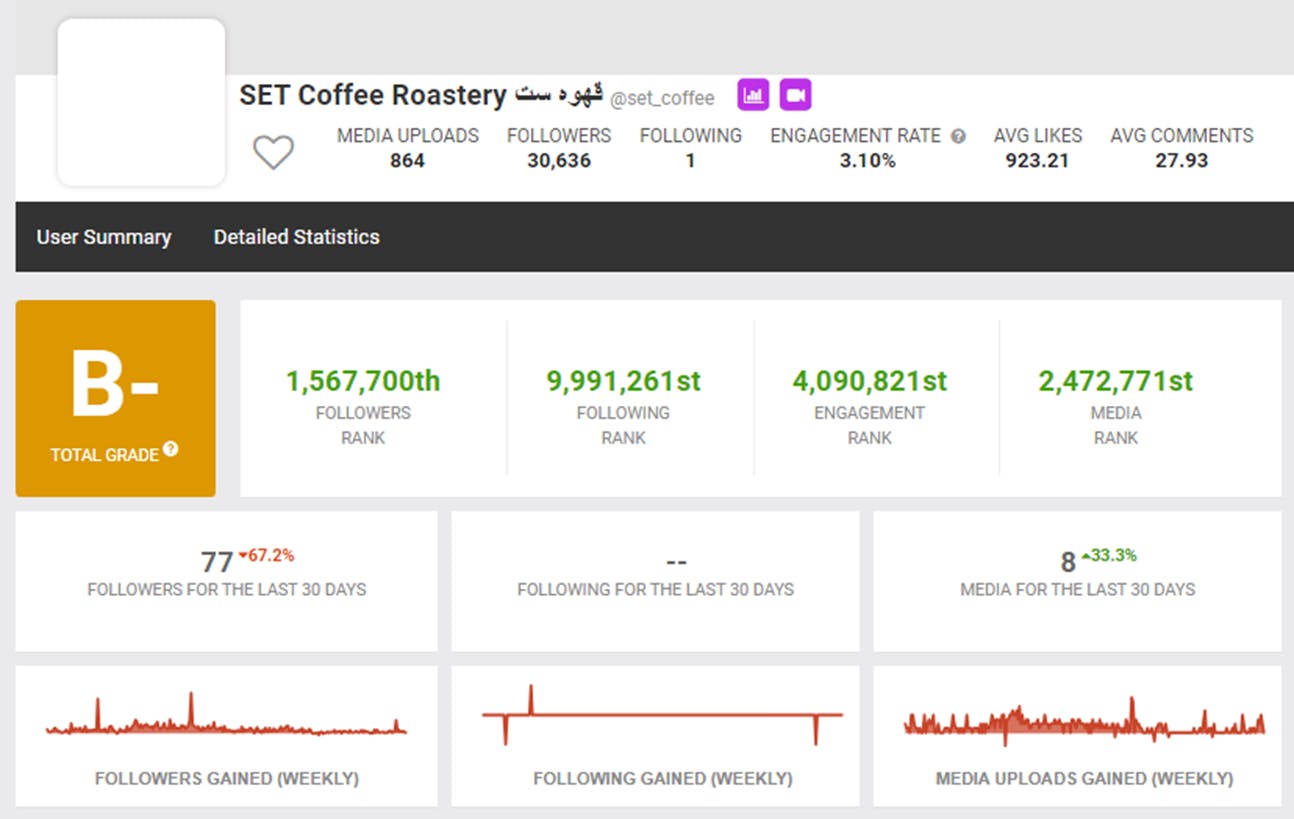Image resolution: width=1294 pixels, height=819 pixels.
Task: Click the FOLLOWING FOR THE LAST 30 DAYS label
Action: pyautogui.click(x=656, y=590)
